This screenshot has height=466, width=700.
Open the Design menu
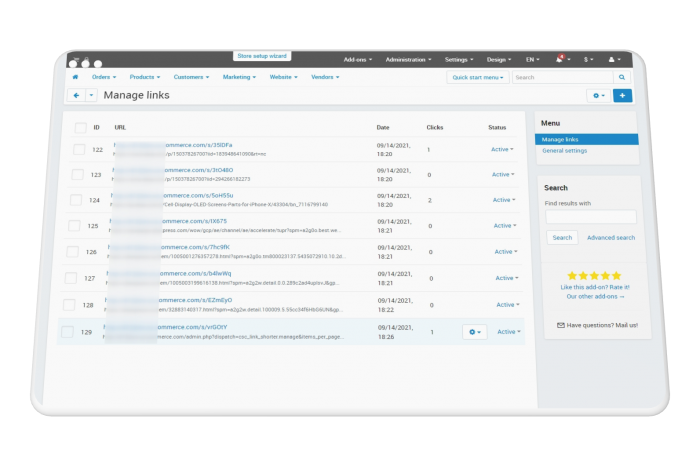pos(499,59)
